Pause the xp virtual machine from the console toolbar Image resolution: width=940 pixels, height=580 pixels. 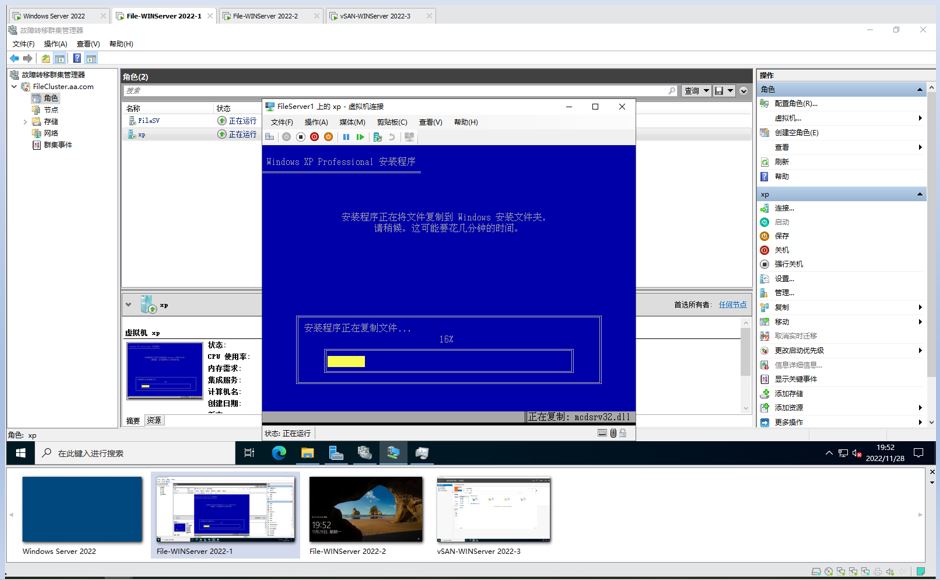point(347,137)
